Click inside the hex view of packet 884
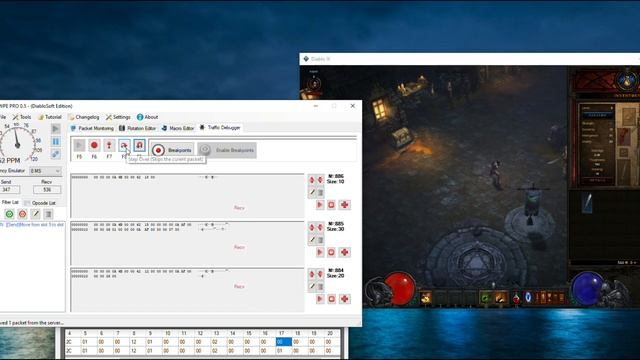Image resolution: width=640 pixels, height=360 pixels. pyautogui.click(x=187, y=290)
